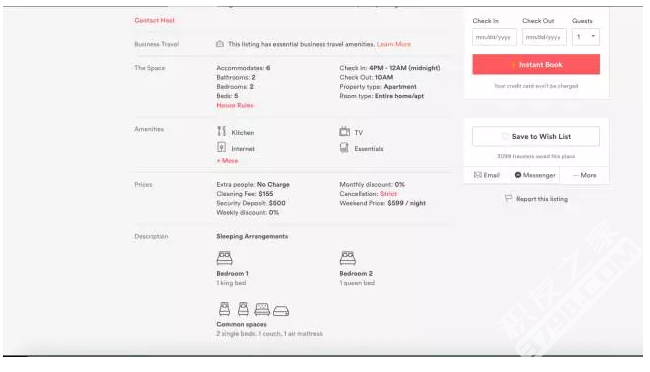This screenshot has width=650, height=372.
Task: Open the House Rules link
Action: [235, 105]
